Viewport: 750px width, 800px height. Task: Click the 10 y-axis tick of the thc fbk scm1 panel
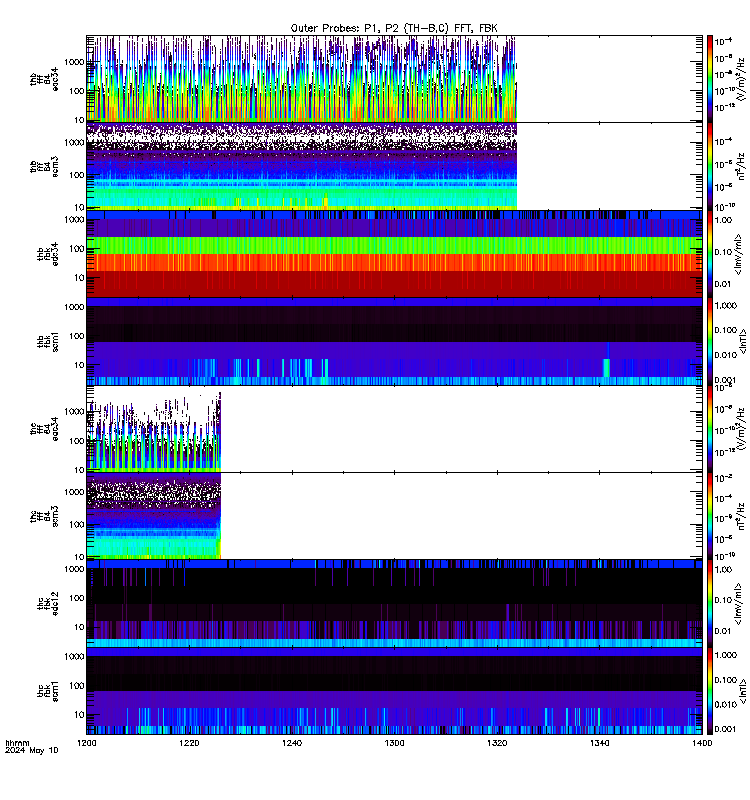tap(80, 714)
